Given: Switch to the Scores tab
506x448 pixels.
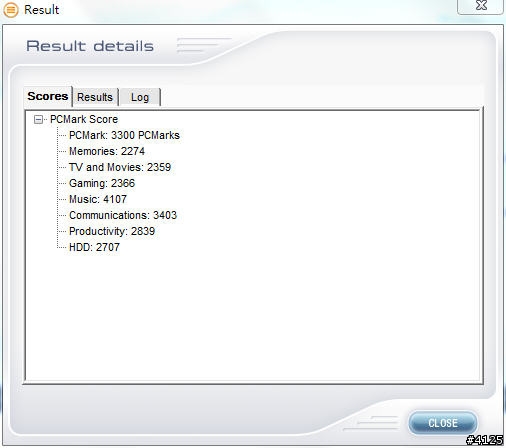Looking at the screenshot, I should tap(48, 97).
